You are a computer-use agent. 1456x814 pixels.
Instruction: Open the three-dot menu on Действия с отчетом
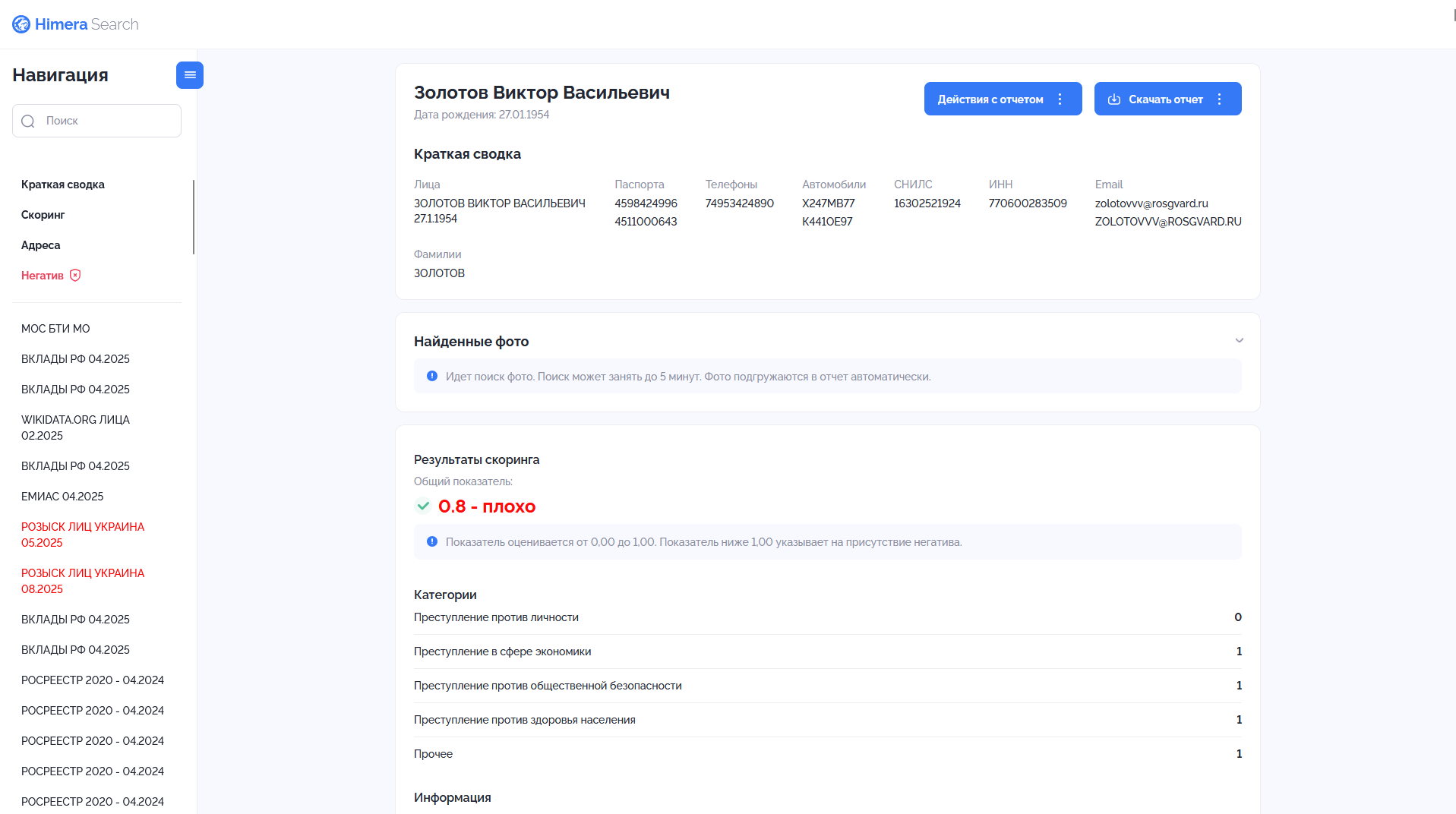pyautogui.click(x=1060, y=99)
